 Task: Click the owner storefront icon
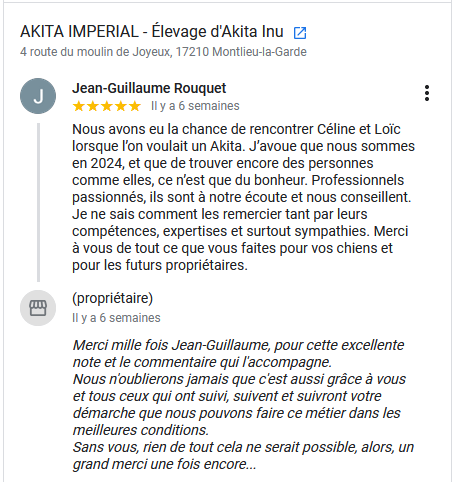(x=38, y=308)
